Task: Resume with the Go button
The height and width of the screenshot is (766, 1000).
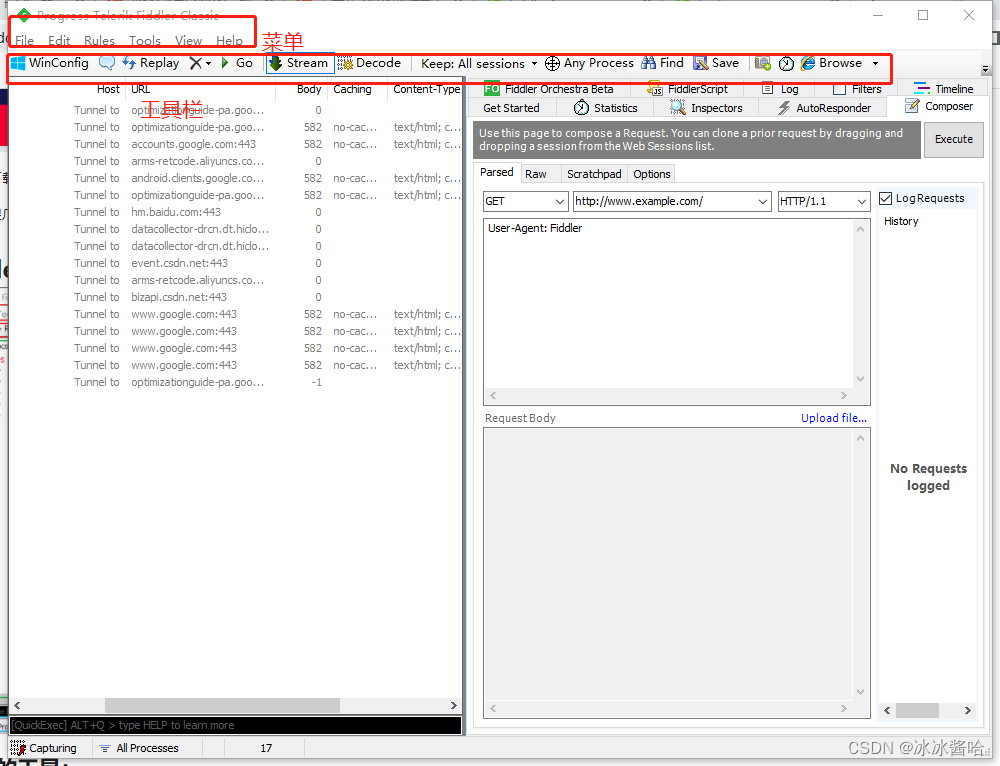Action: 237,63
